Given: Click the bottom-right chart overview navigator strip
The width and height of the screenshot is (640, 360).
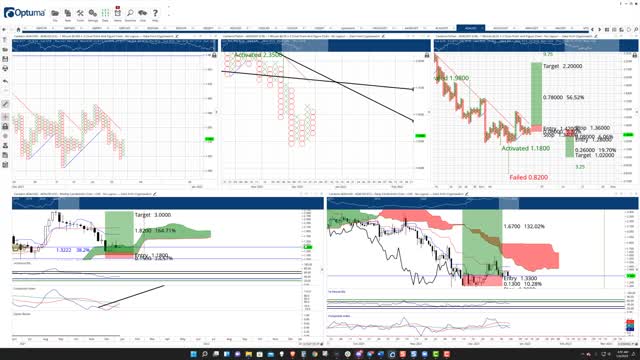Looking at the screenshot, I should [482, 203].
